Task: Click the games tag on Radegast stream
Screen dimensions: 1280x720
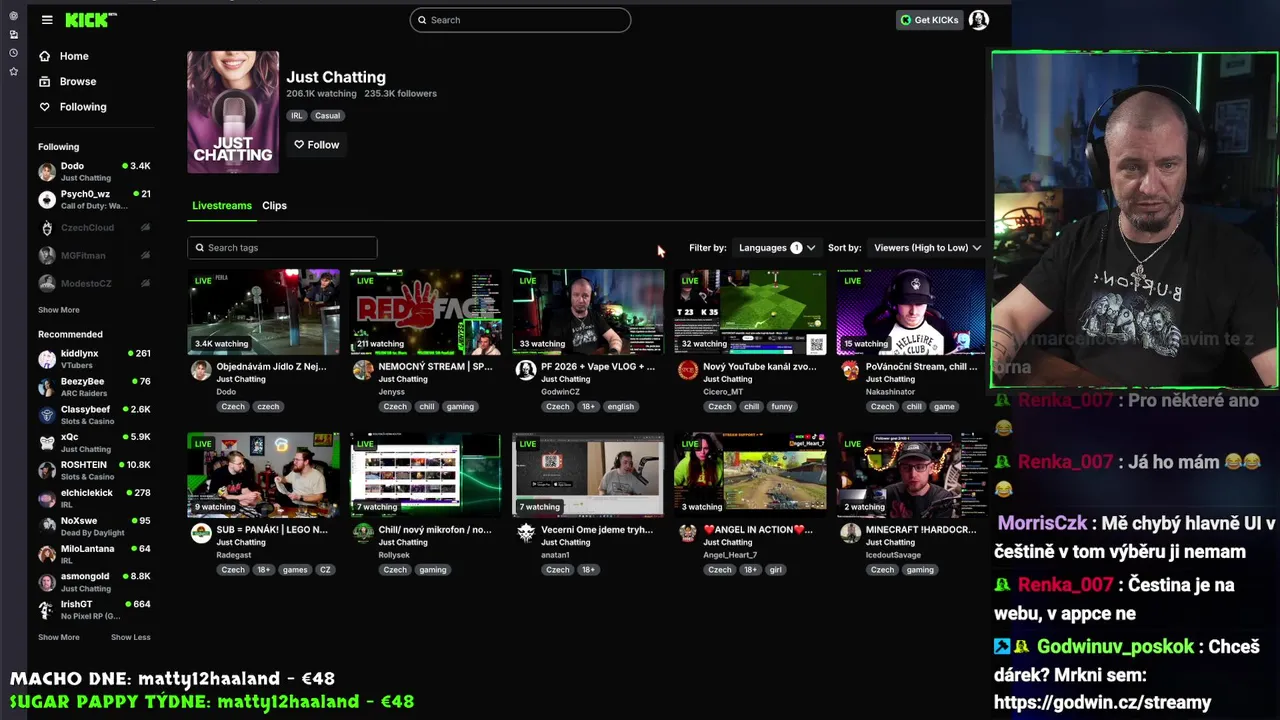Action: click(295, 570)
